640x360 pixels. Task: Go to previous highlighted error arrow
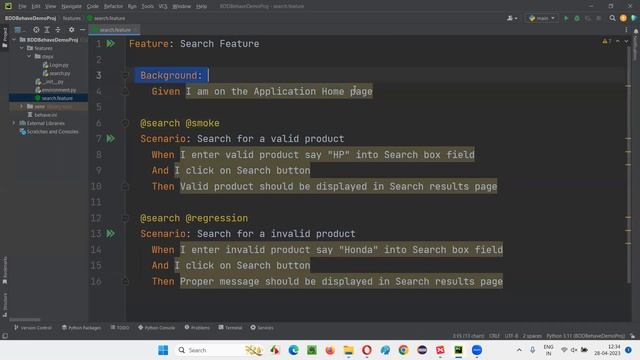tap(618, 41)
